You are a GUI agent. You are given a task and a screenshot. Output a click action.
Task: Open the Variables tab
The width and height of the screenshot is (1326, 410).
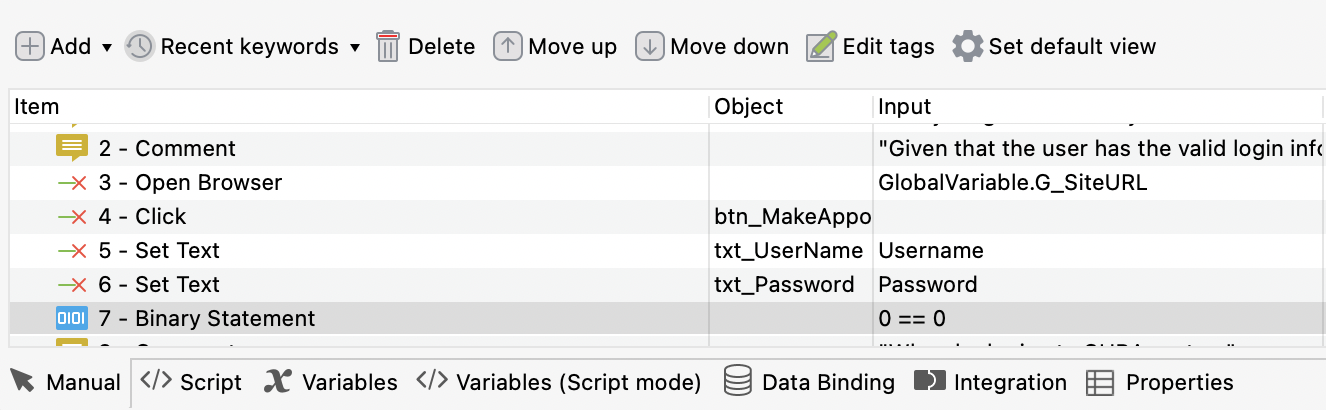pyautogui.click(x=331, y=382)
